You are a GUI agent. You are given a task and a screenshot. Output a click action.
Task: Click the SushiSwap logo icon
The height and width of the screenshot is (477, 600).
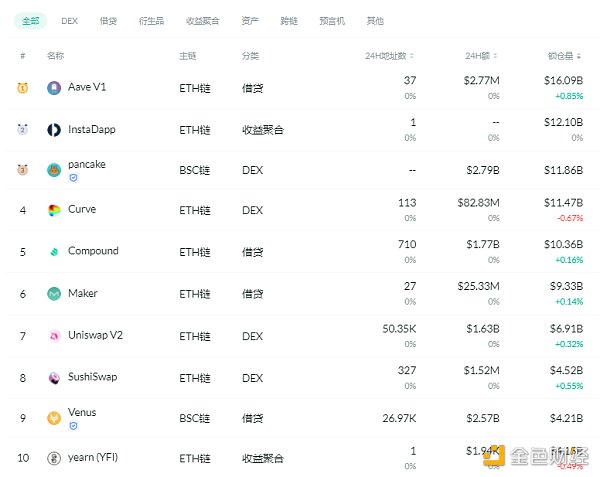pyautogui.click(x=54, y=378)
